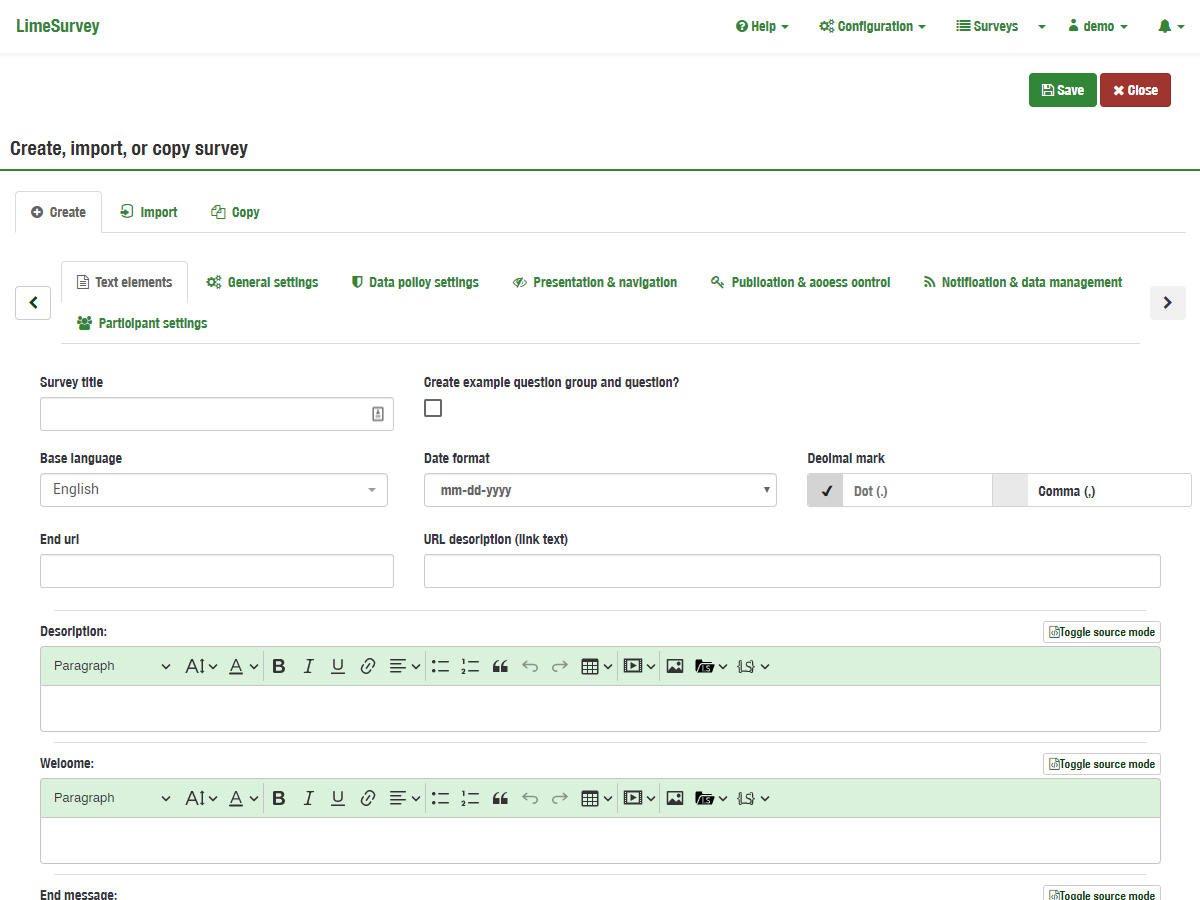Image resolution: width=1200 pixels, height=900 pixels.
Task: Save the new survey
Action: click(x=1062, y=90)
